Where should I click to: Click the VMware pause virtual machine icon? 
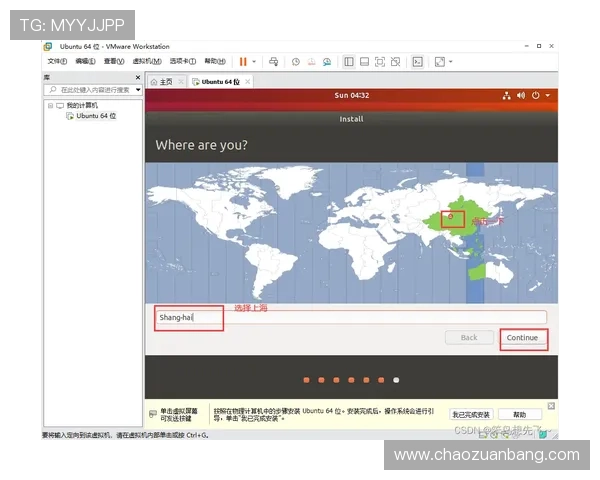(243, 61)
